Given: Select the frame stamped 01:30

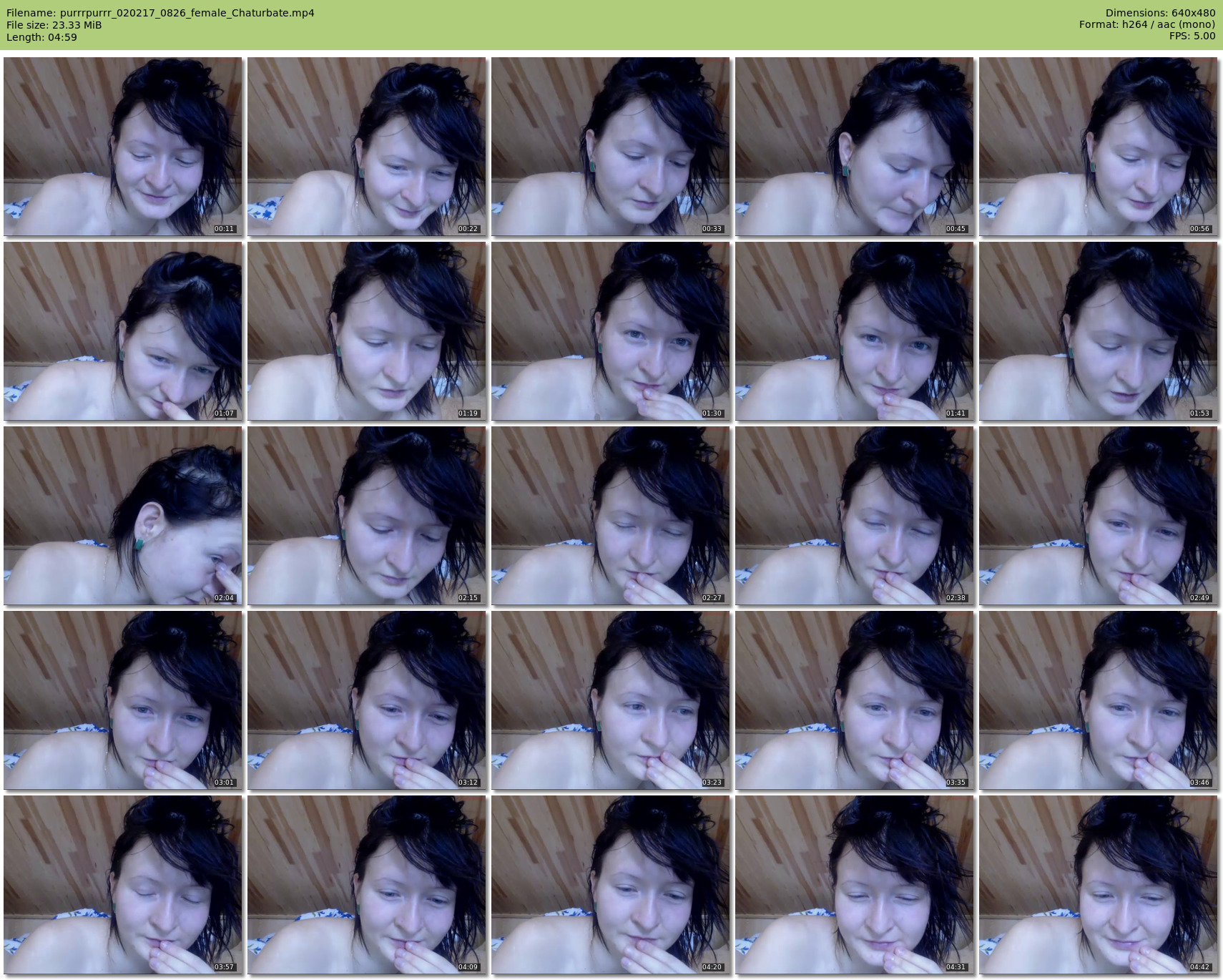Looking at the screenshot, I should (x=611, y=331).
